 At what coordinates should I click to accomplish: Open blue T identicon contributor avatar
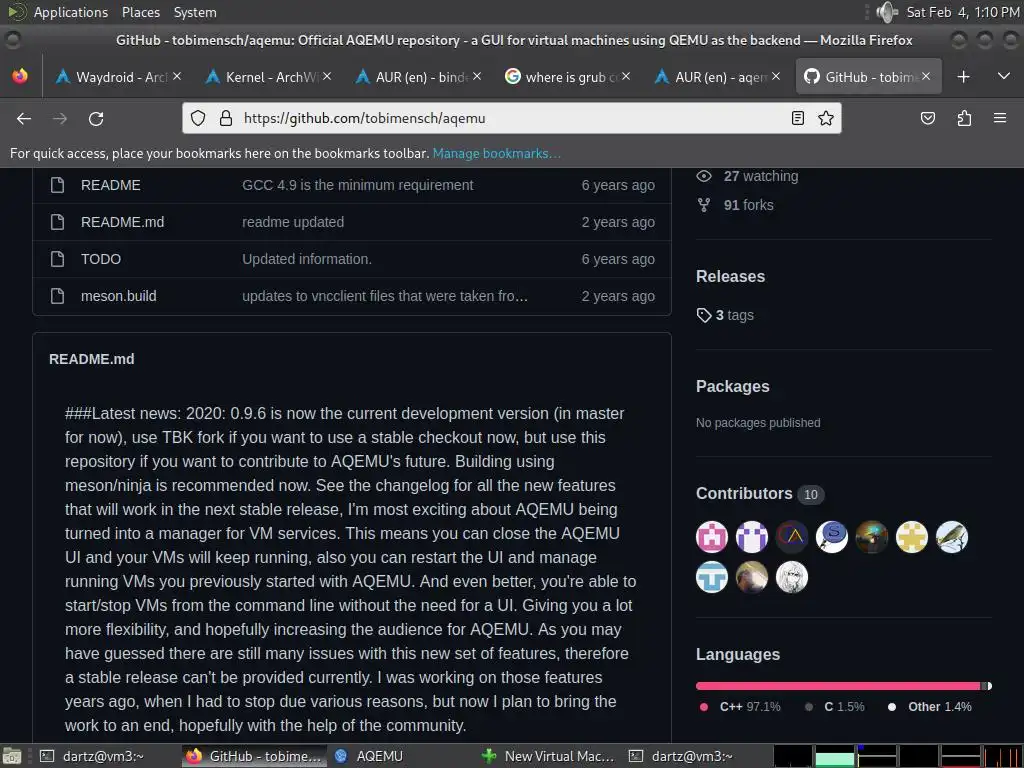coord(712,577)
